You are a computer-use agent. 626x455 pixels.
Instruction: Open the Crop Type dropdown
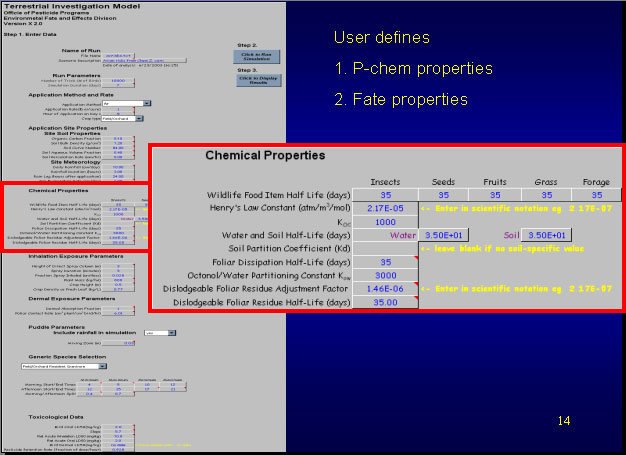139,119
